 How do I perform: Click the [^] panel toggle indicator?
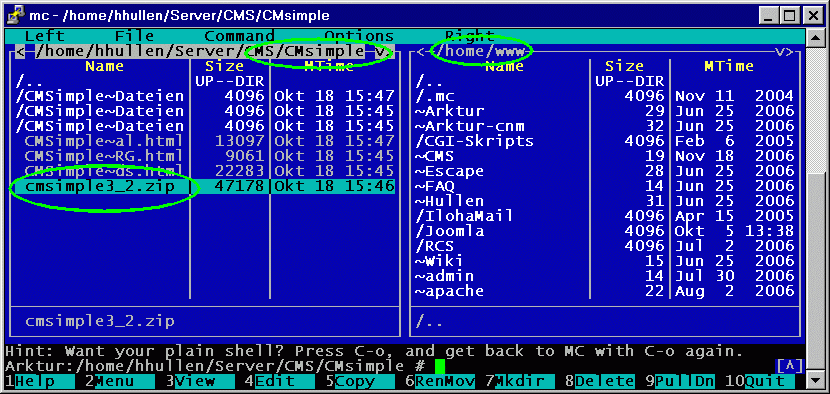[x=789, y=365]
